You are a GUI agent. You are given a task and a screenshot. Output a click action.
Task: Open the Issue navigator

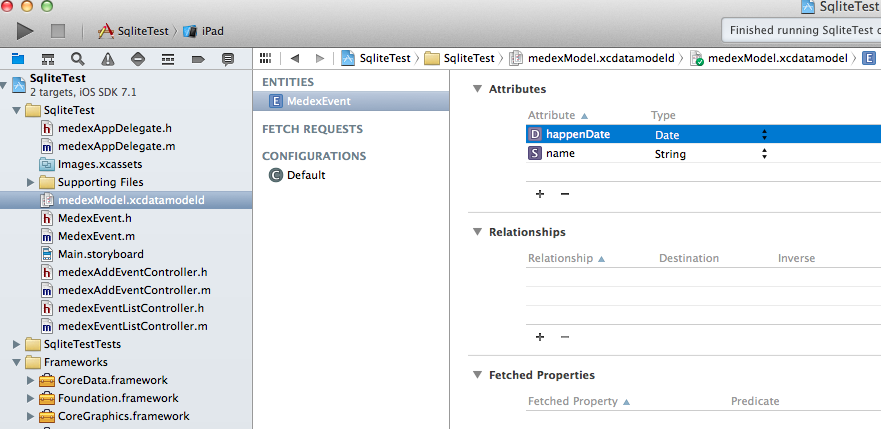click(x=108, y=58)
